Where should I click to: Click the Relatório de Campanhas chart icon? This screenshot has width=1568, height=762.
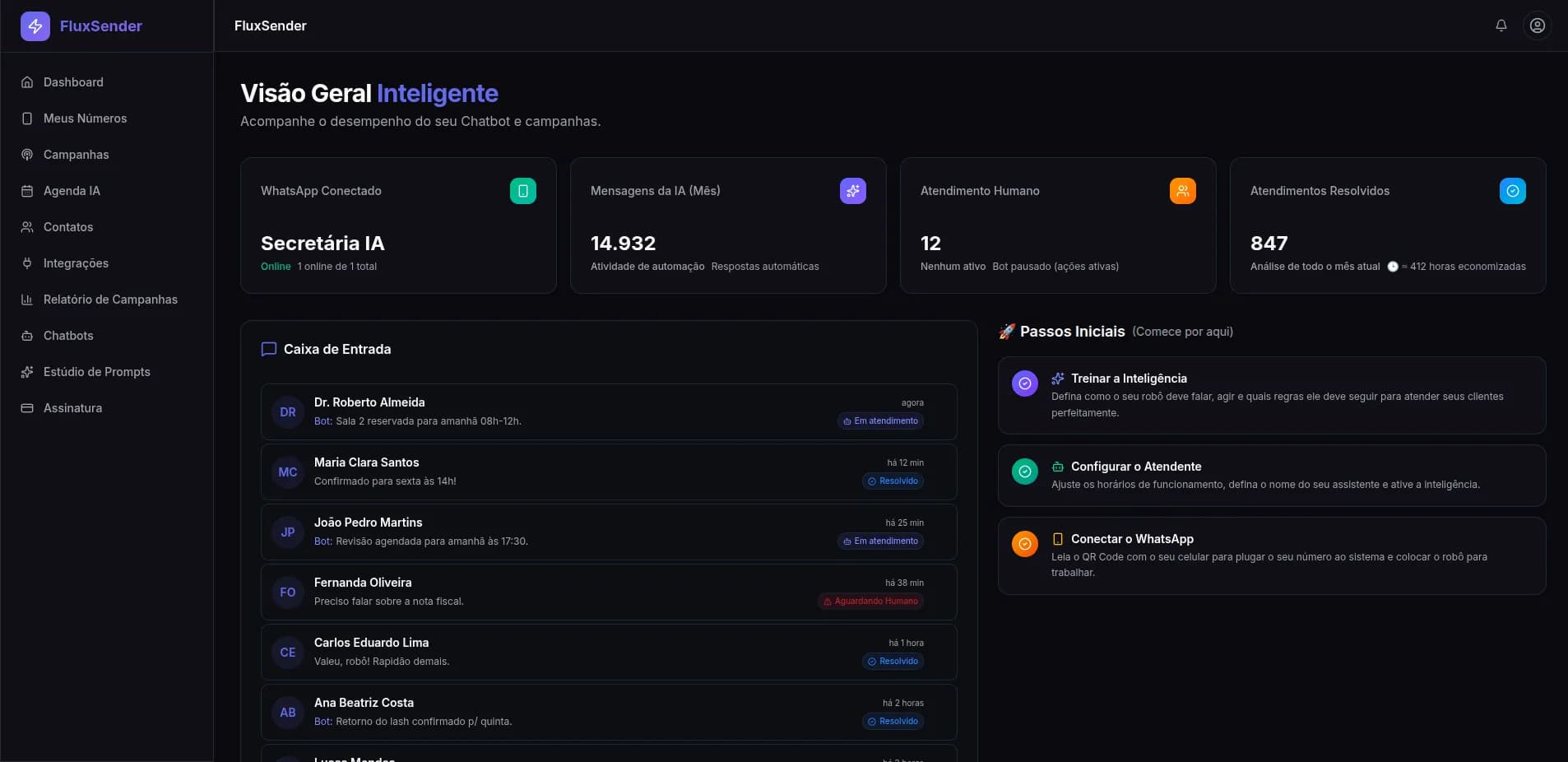(27, 300)
